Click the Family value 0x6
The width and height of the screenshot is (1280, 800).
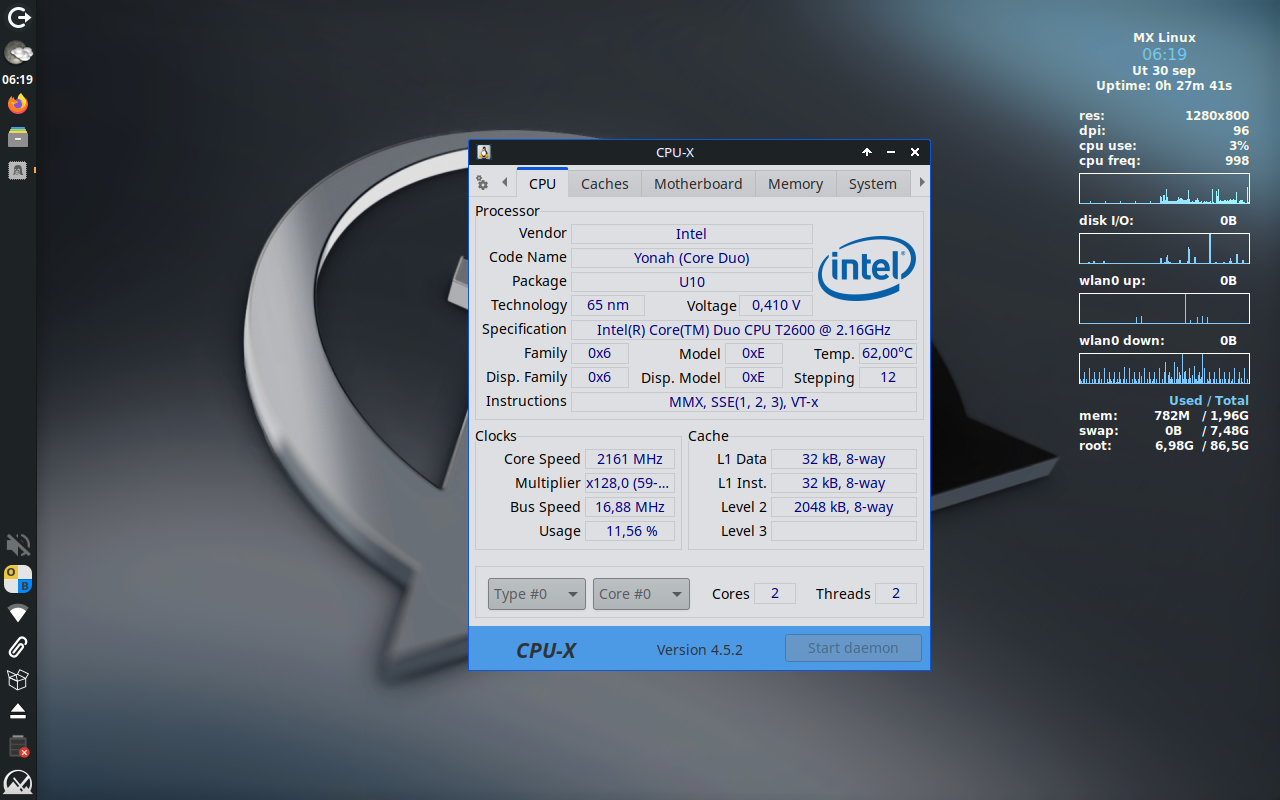point(599,354)
